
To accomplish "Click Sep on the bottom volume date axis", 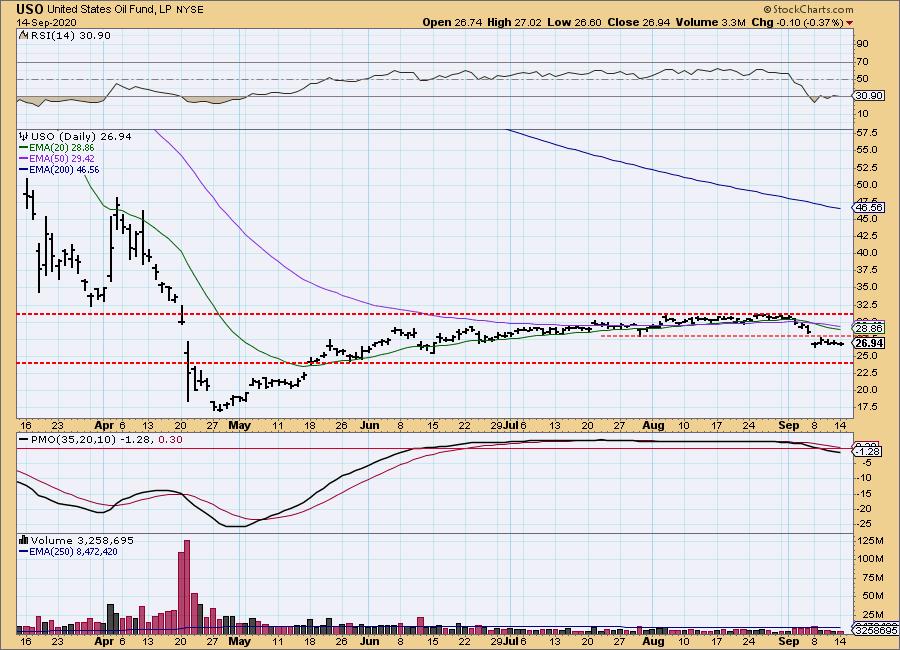I will click(x=789, y=641).
